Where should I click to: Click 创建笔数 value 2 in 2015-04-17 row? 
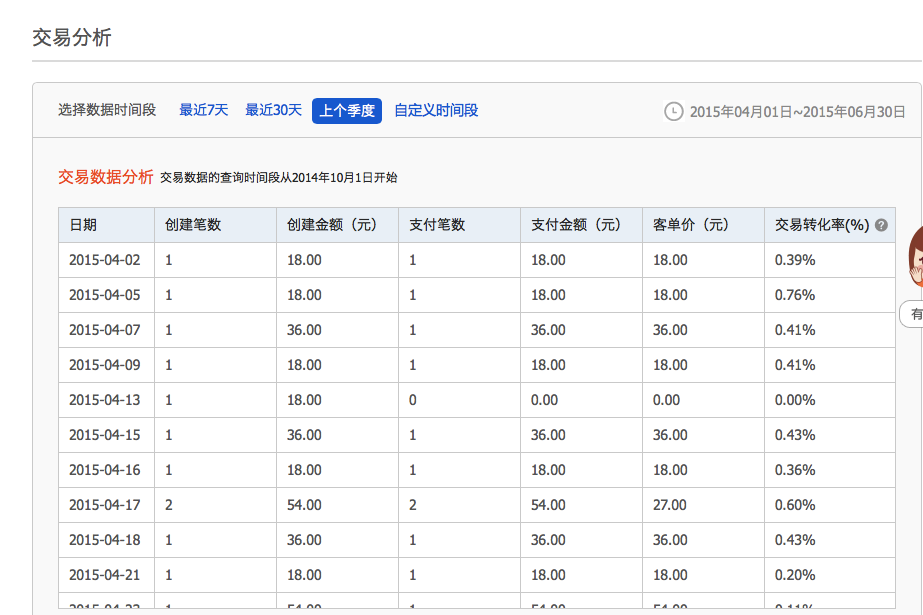169,505
